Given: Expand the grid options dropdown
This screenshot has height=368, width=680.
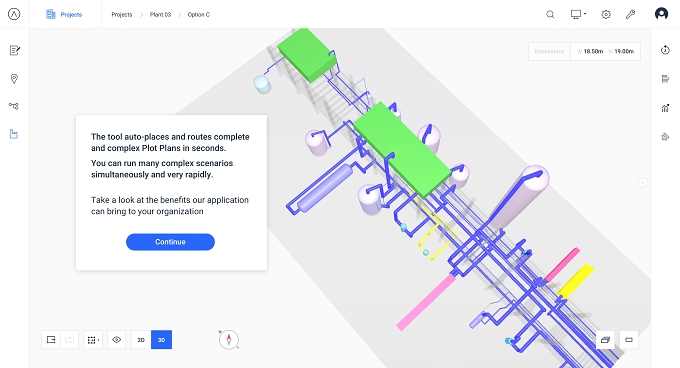Looking at the screenshot, I should [x=93, y=340].
